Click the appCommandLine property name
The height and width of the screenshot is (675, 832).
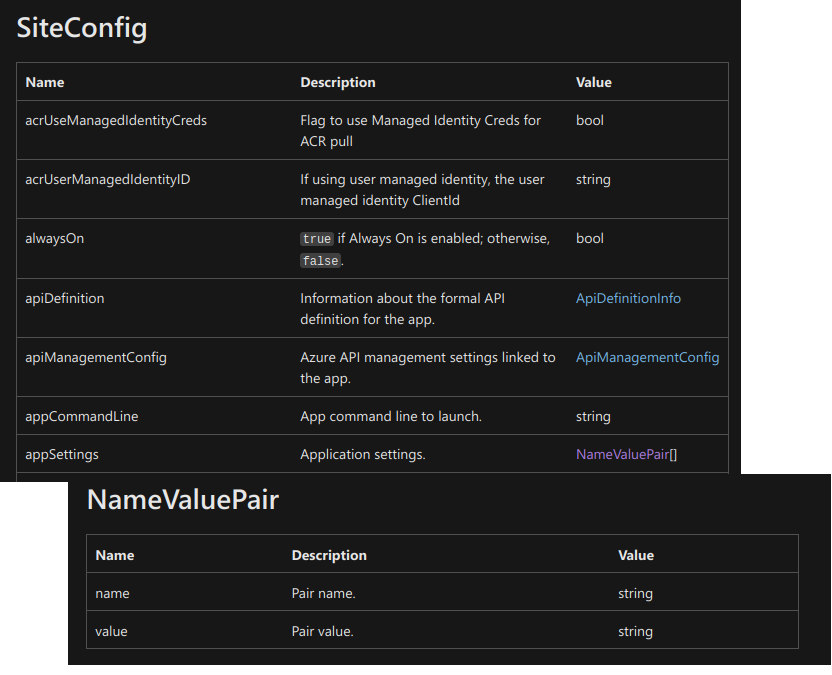click(x=83, y=416)
